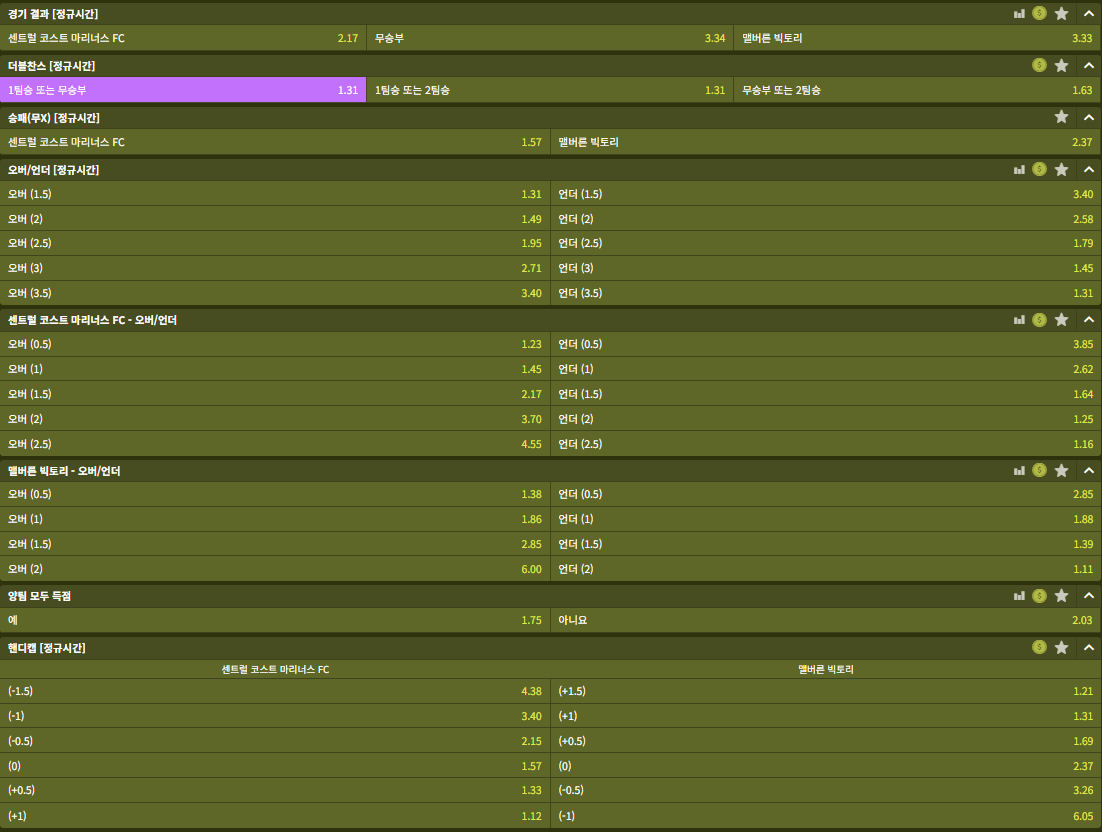Open stats chart icon for 양팀 모두 득점
The image size is (1102, 832).
[1019, 596]
